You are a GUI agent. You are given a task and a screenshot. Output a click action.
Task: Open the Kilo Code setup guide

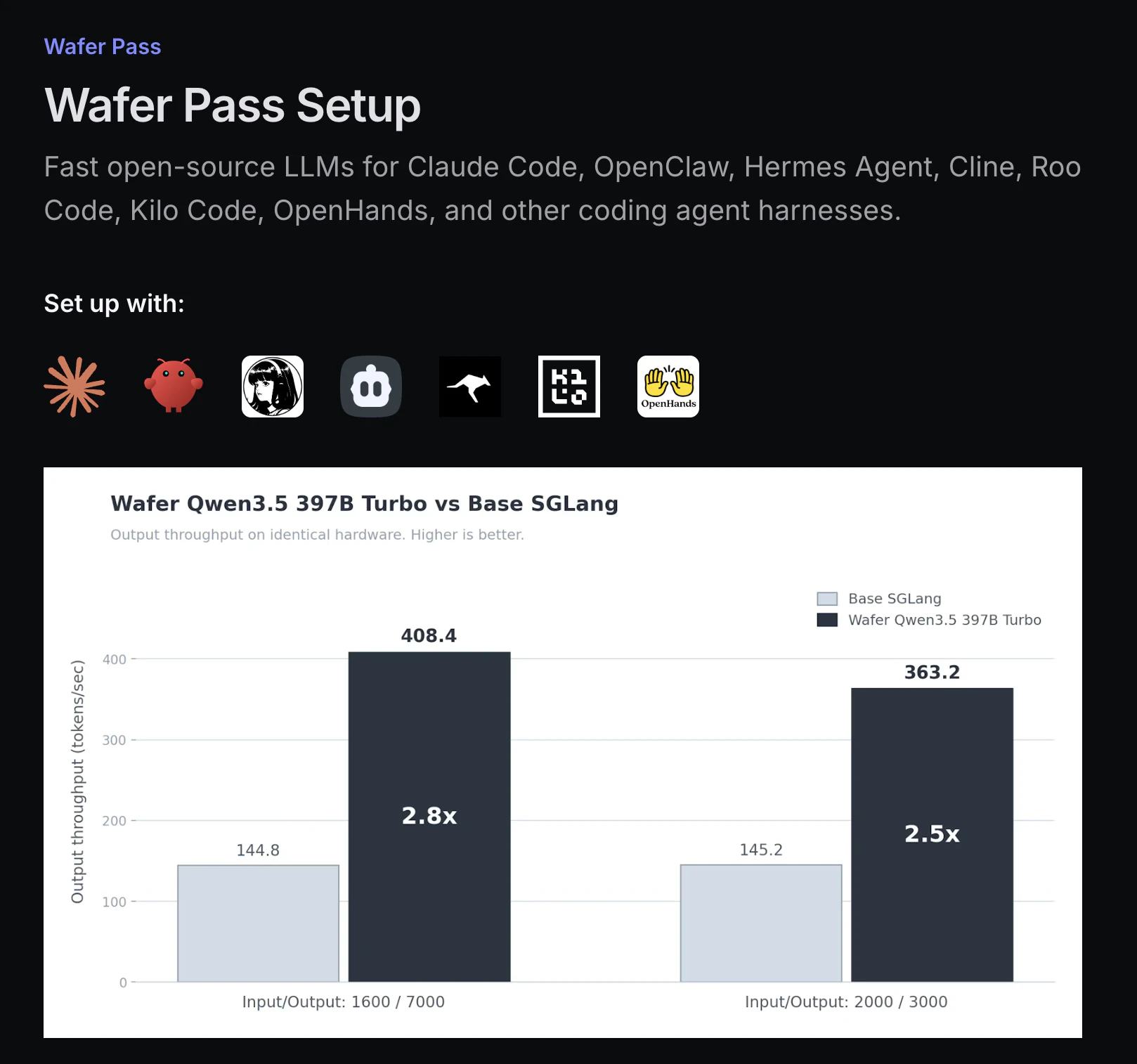tap(568, 387)
